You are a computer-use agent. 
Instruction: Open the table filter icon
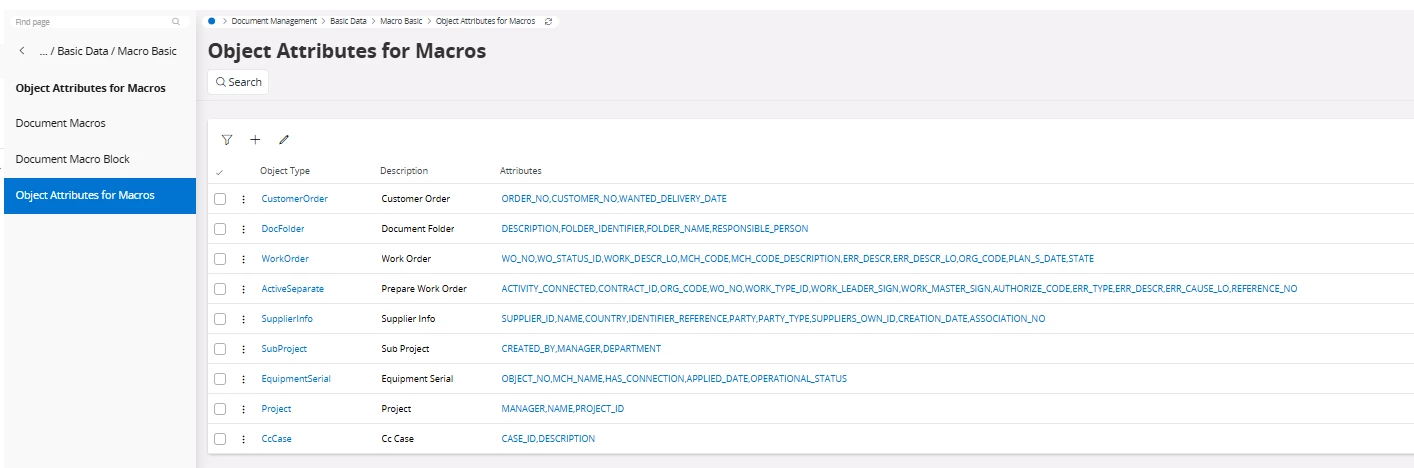click(227, 140)
